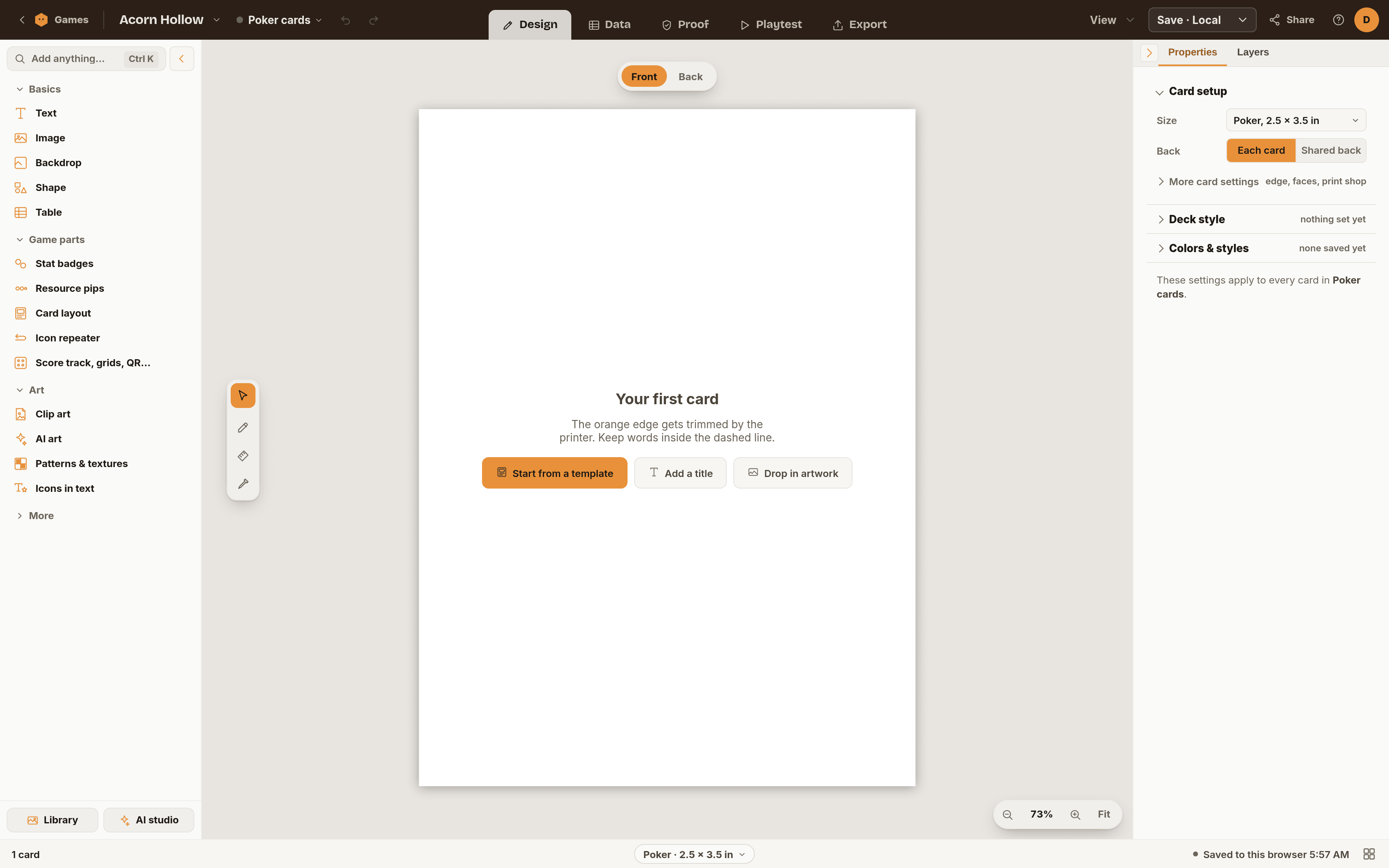Switch canvas to Back side
The image size is (1389, 868).
tap(690, 76)
